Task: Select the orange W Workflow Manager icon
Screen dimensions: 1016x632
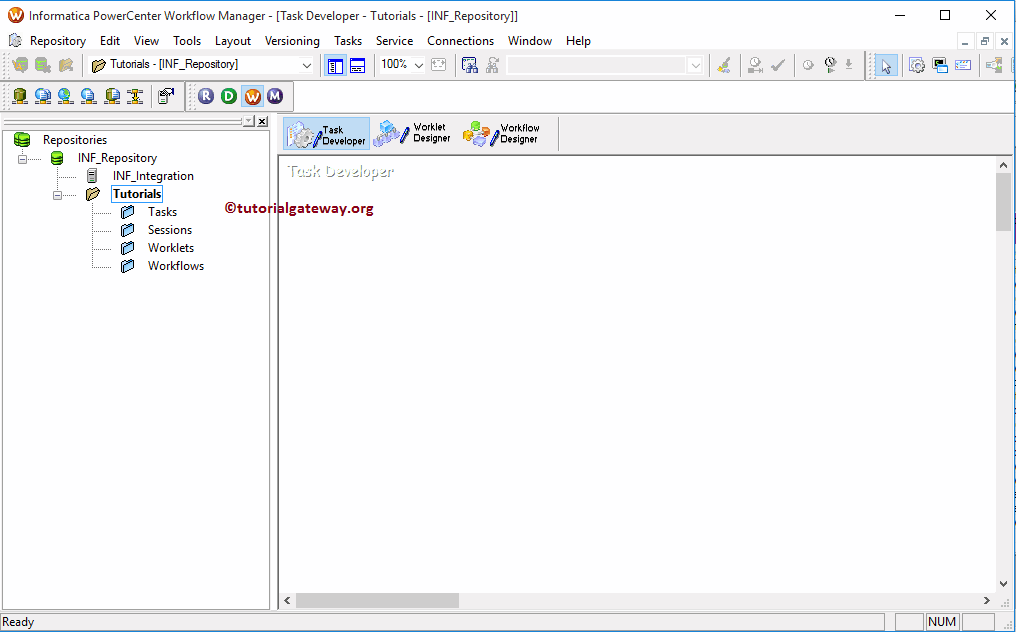Action: [252, 96]
